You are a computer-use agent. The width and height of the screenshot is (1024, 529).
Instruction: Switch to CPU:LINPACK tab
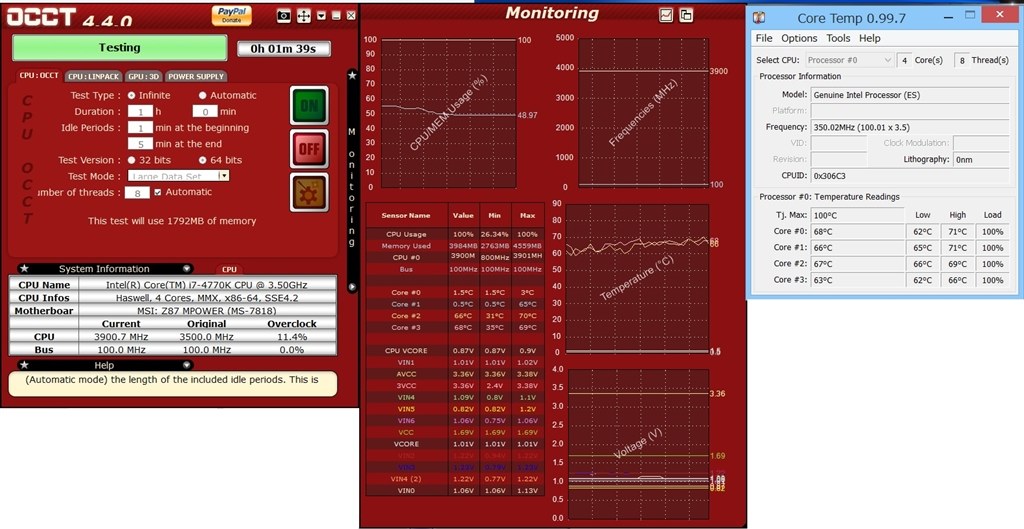(94, 76)
